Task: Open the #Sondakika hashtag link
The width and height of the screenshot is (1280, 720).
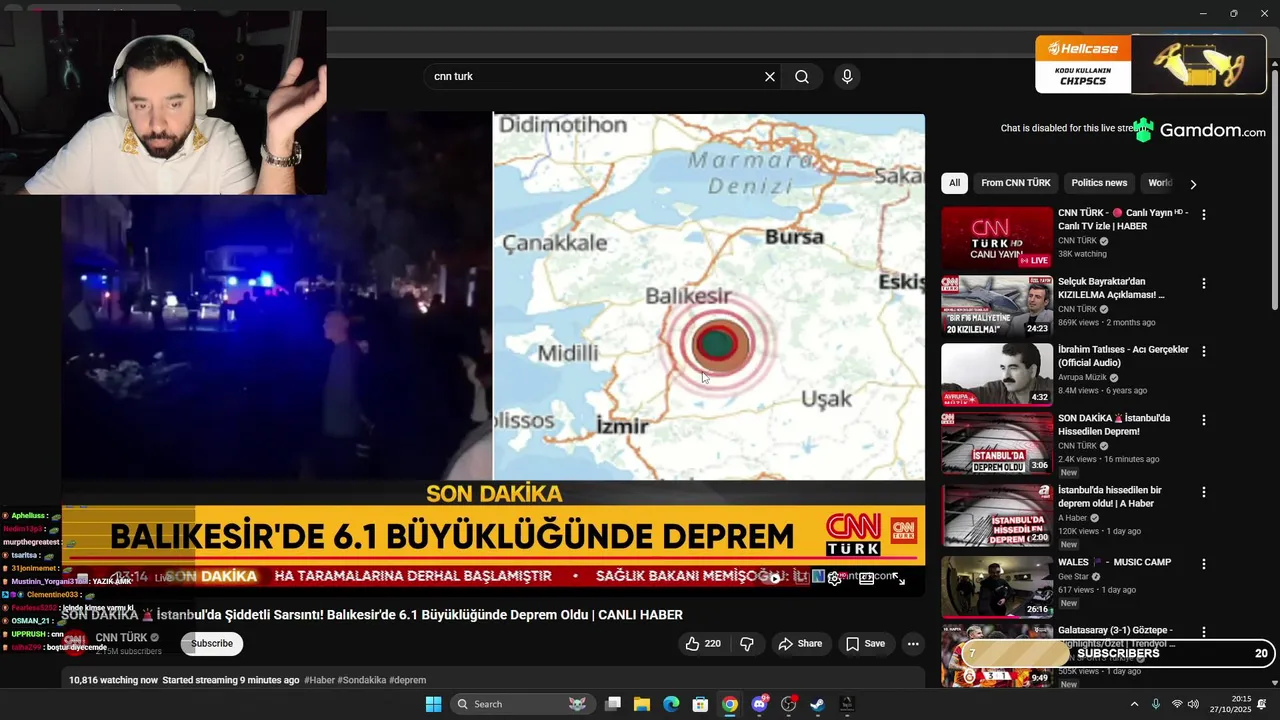Action: tap(362, 680)
